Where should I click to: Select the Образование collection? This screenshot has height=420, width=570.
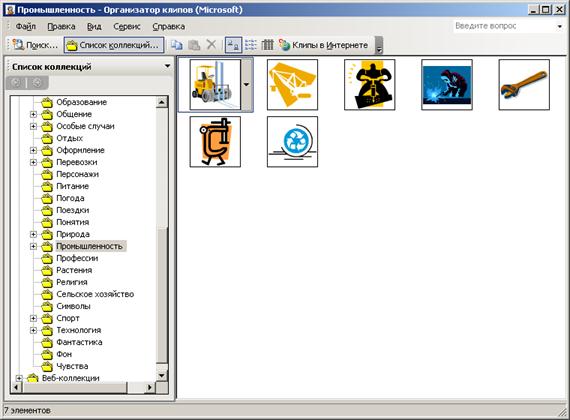(x=81, y=102)
